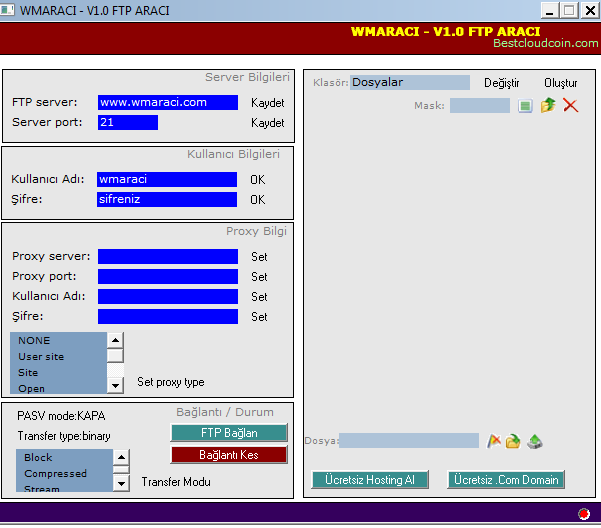Click the Şifre field showing sifreniz

[167, 199]
